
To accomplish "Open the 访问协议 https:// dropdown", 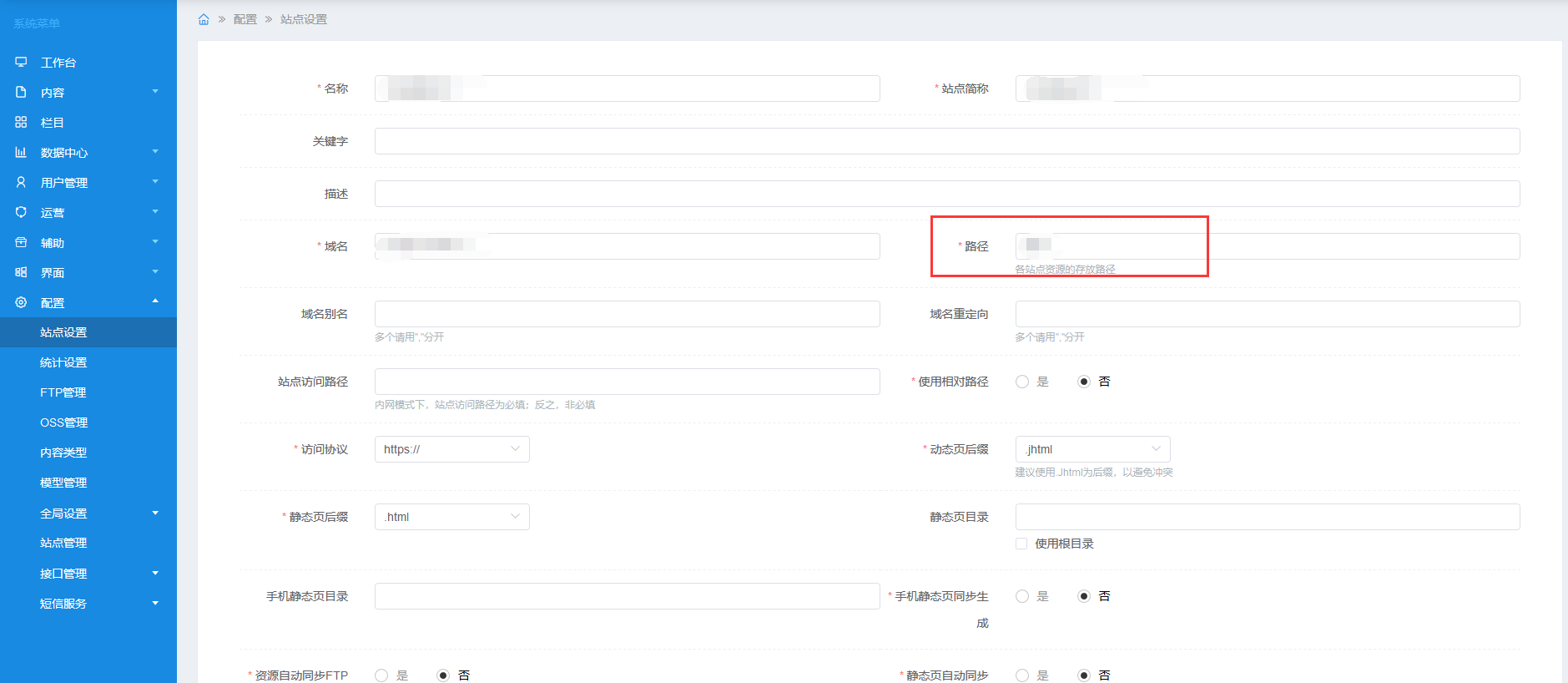I will pyautogui.click(x=451, y=449).
